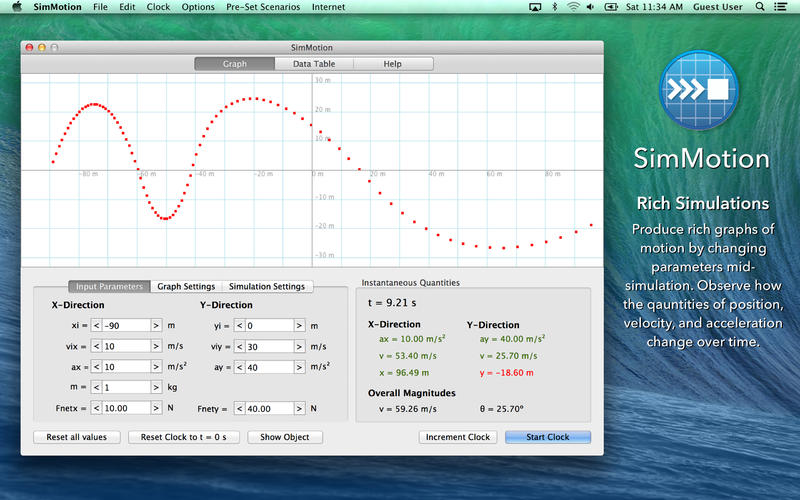Image resolution: width=800 pixels, height=500 pixels.
Task: Click the x = 96.49 m value
Action: coord(404,373)
